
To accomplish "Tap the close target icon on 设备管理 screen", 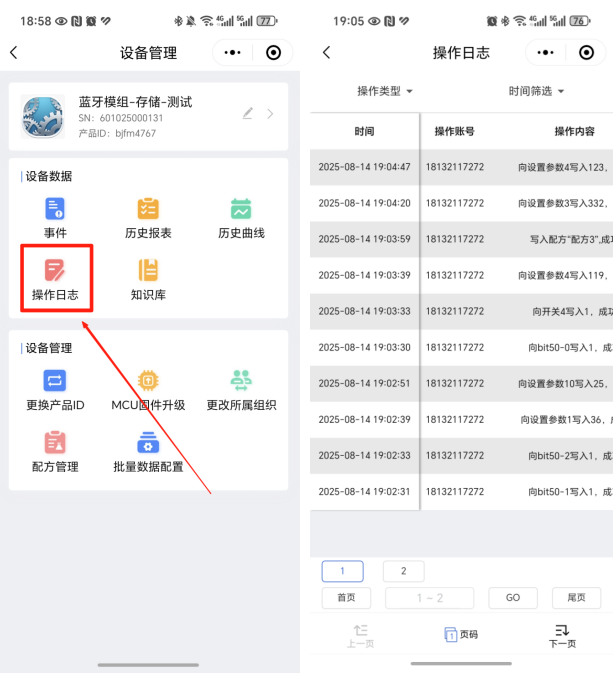I will pyautogui.click(x=273, y=53).
